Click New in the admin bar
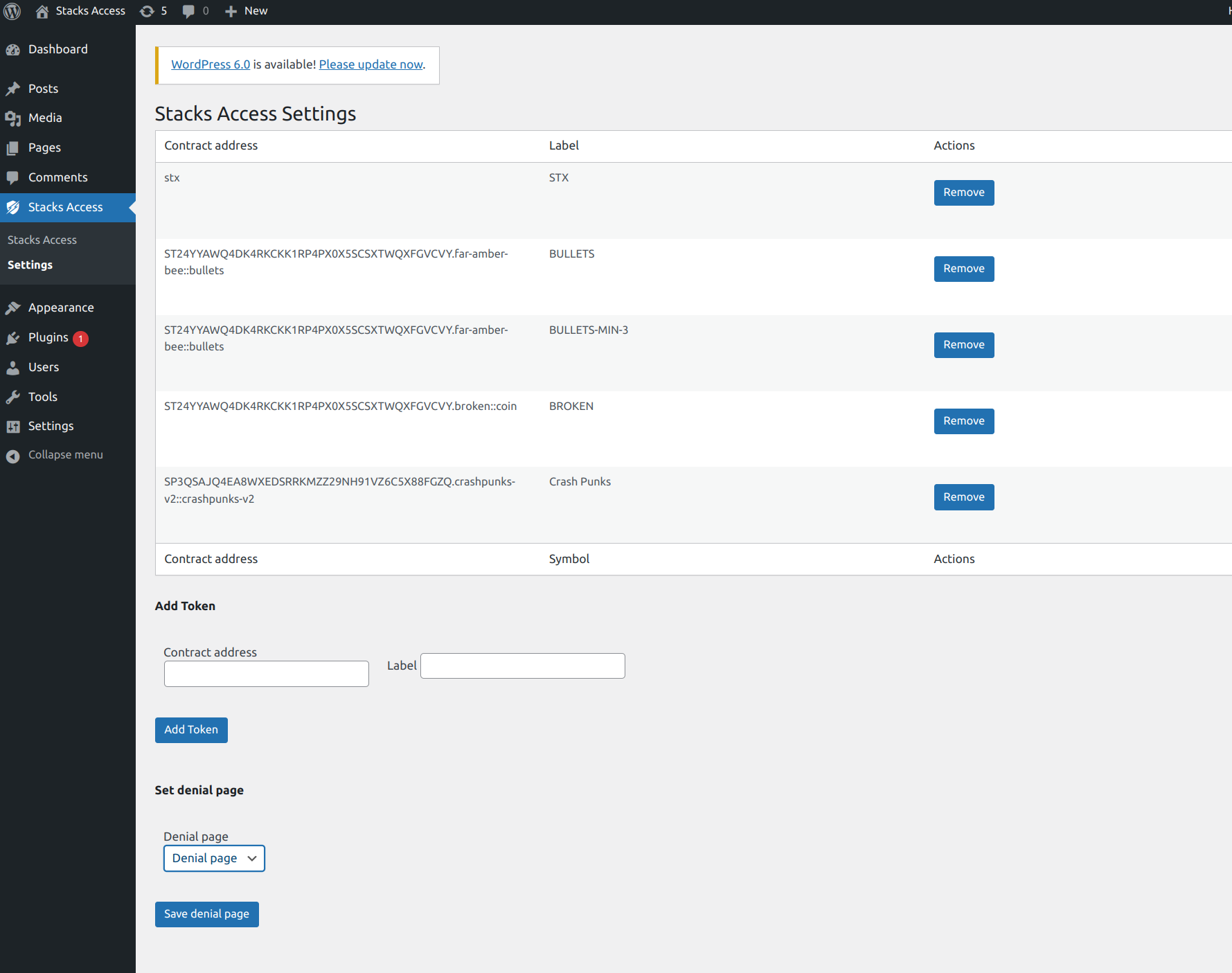 coord(256,11)
